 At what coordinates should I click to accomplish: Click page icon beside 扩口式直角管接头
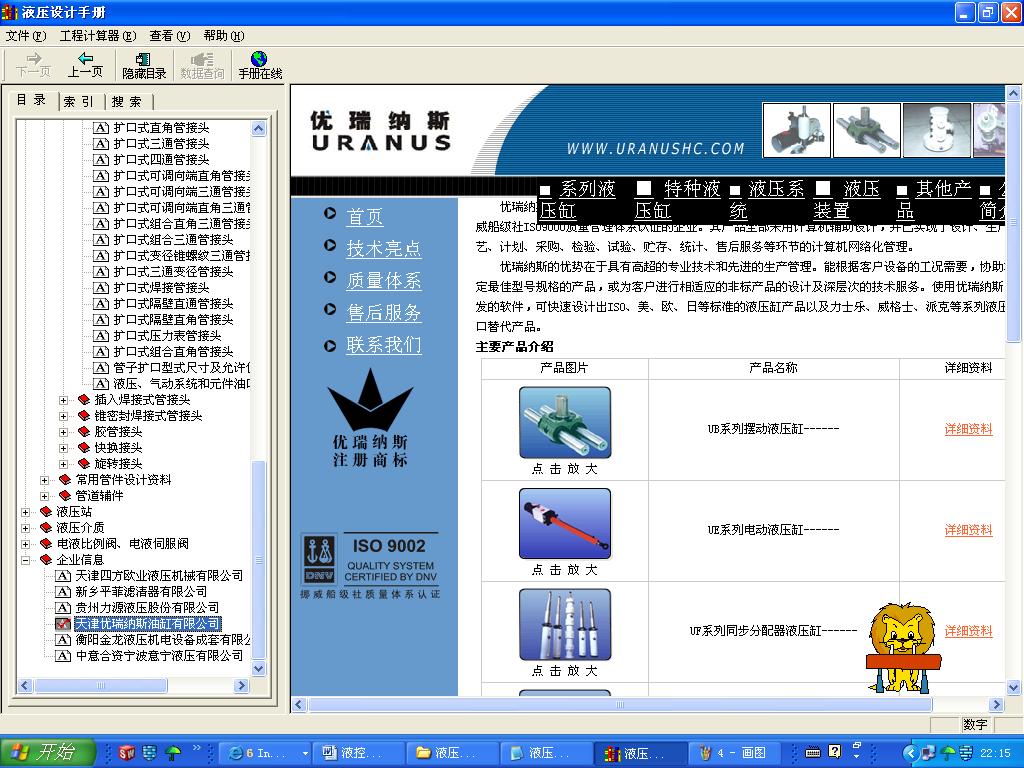[101, 128]
